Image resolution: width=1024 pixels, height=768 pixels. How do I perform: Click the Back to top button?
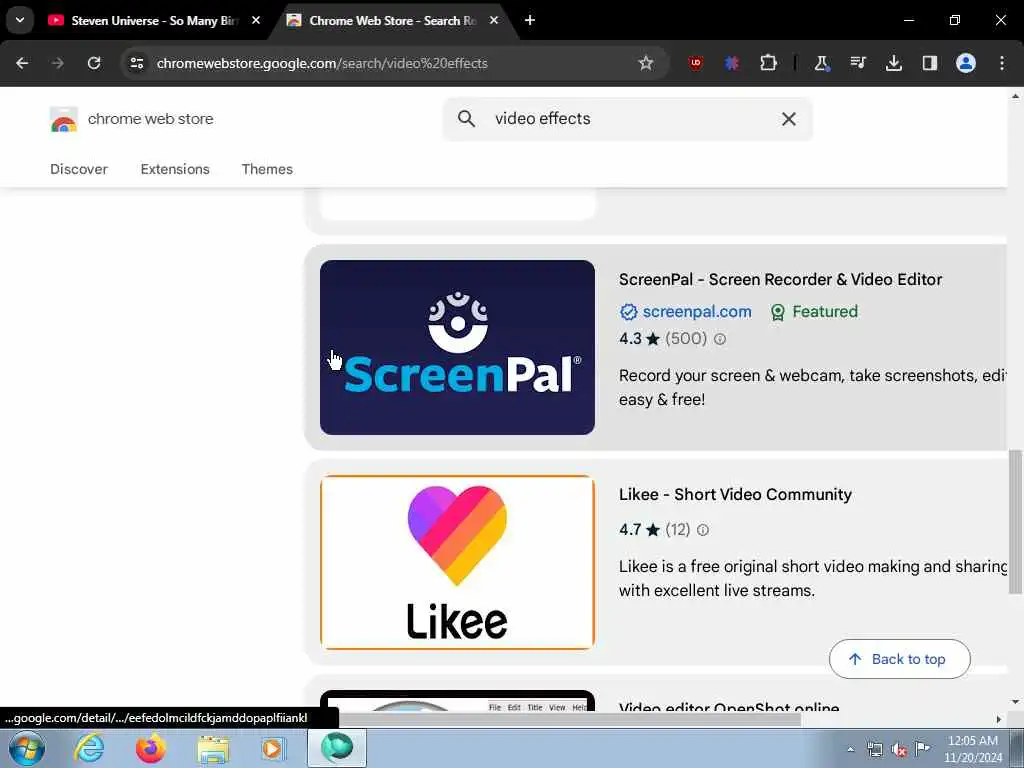click(899, 659)
